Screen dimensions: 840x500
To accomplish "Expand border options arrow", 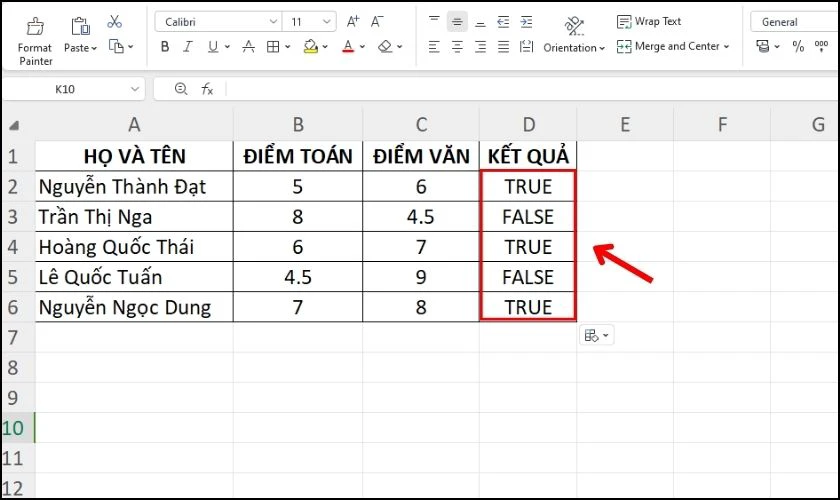I will click(288, 47).
